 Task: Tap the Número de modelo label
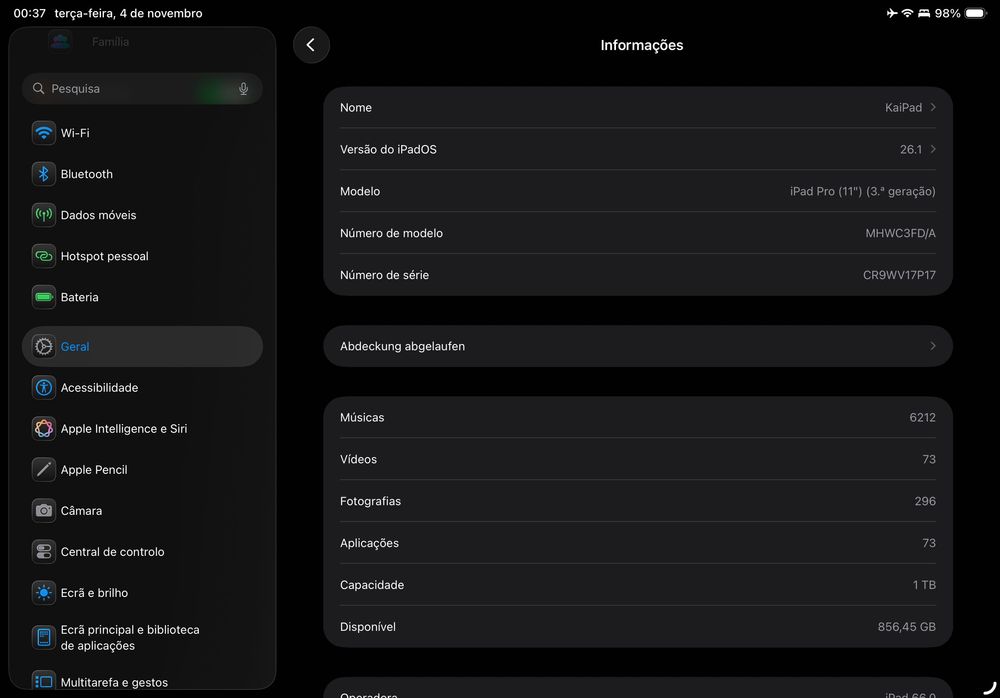coord(392,233)
